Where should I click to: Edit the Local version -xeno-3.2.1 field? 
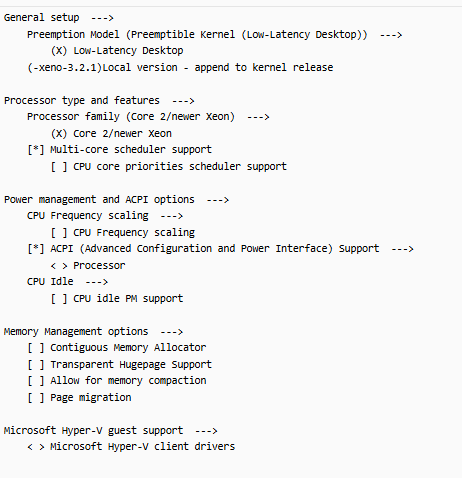pos(65,67)
